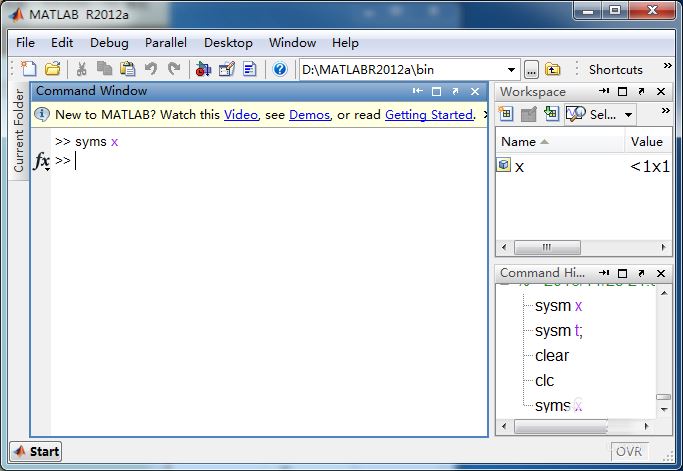This screenshot has width=683, height=471.
Task: Minimize Command Window panel icon
Action: click(x=417, y=91)
